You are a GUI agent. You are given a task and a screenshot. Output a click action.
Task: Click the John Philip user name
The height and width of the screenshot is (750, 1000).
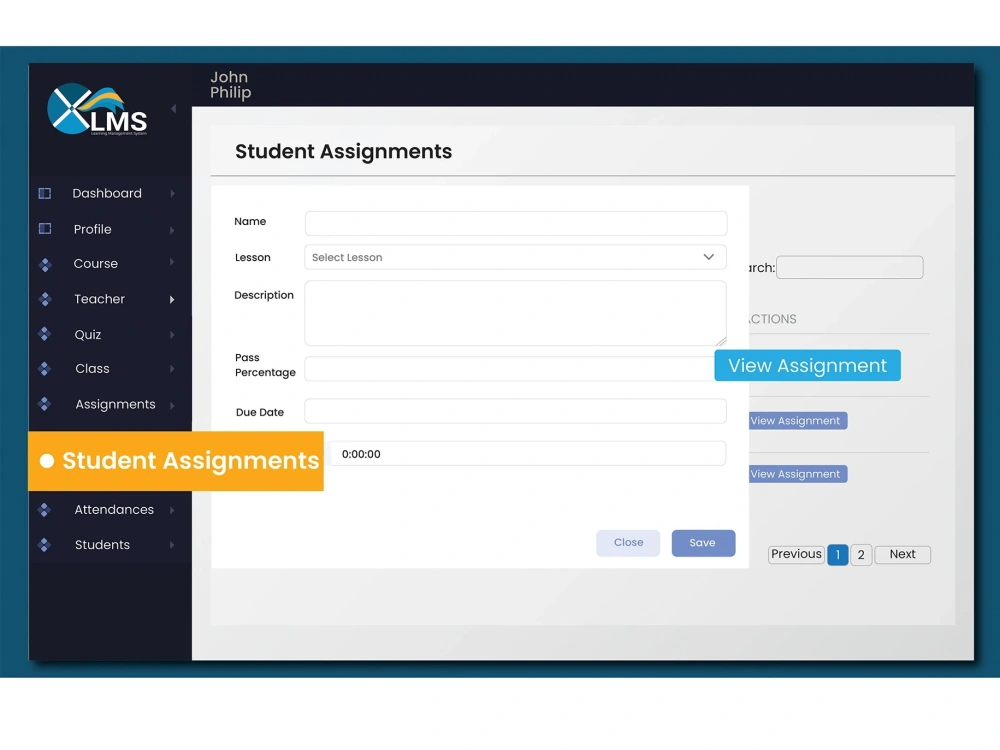pyautogui.click(x=231, y=85)
